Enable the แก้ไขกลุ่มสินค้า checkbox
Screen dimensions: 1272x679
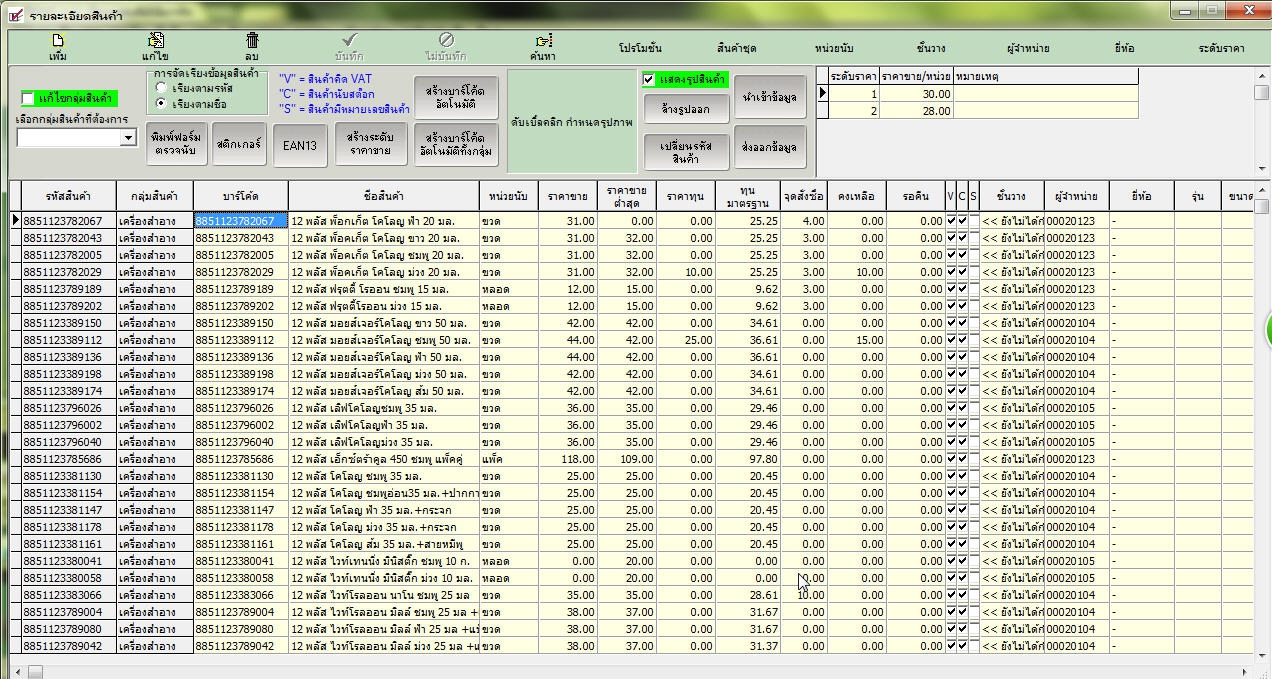coord(28,98)
